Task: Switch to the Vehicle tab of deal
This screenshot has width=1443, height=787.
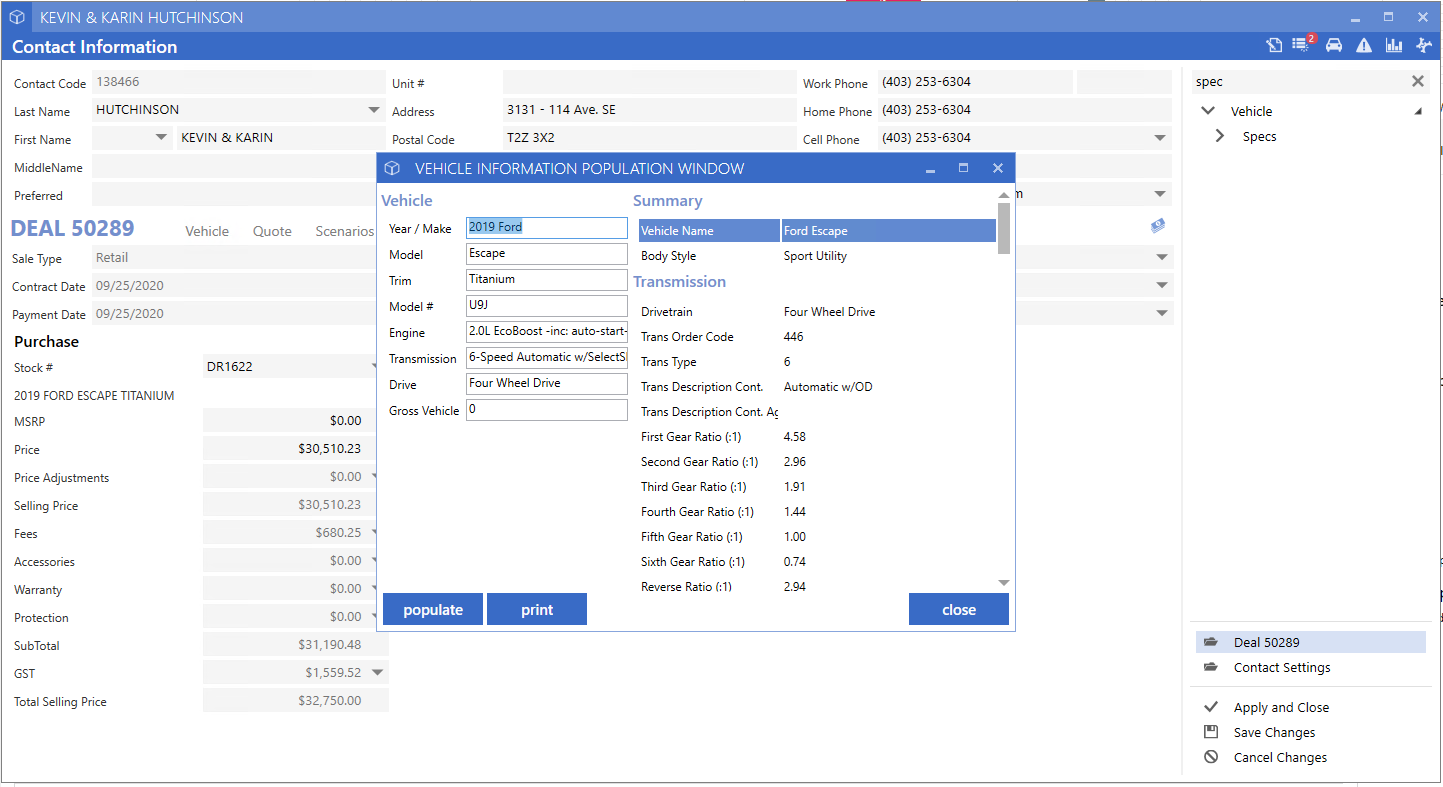Action: pos(207,231)
